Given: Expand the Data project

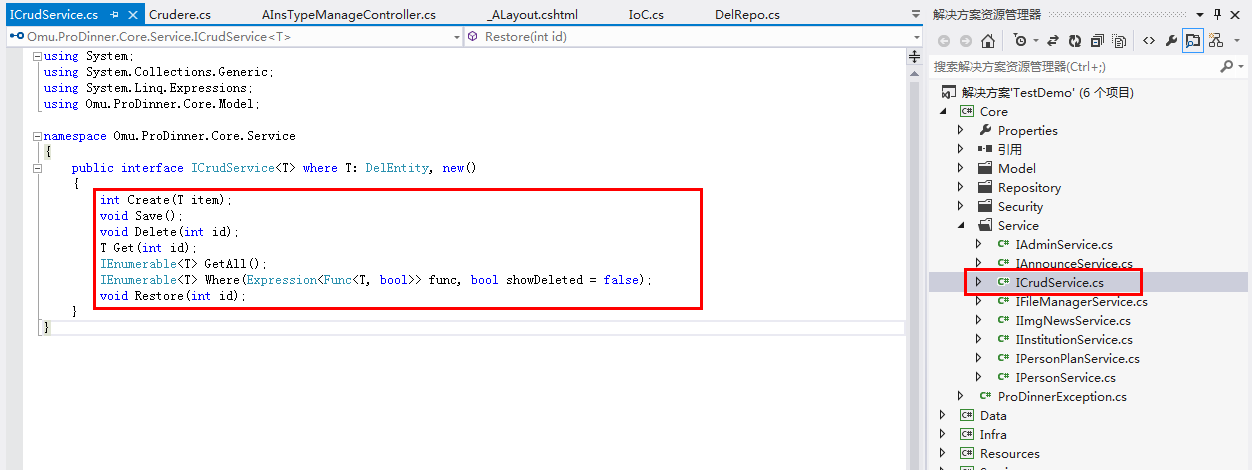Looking at the screenshot, I should [x=943, y=415].
